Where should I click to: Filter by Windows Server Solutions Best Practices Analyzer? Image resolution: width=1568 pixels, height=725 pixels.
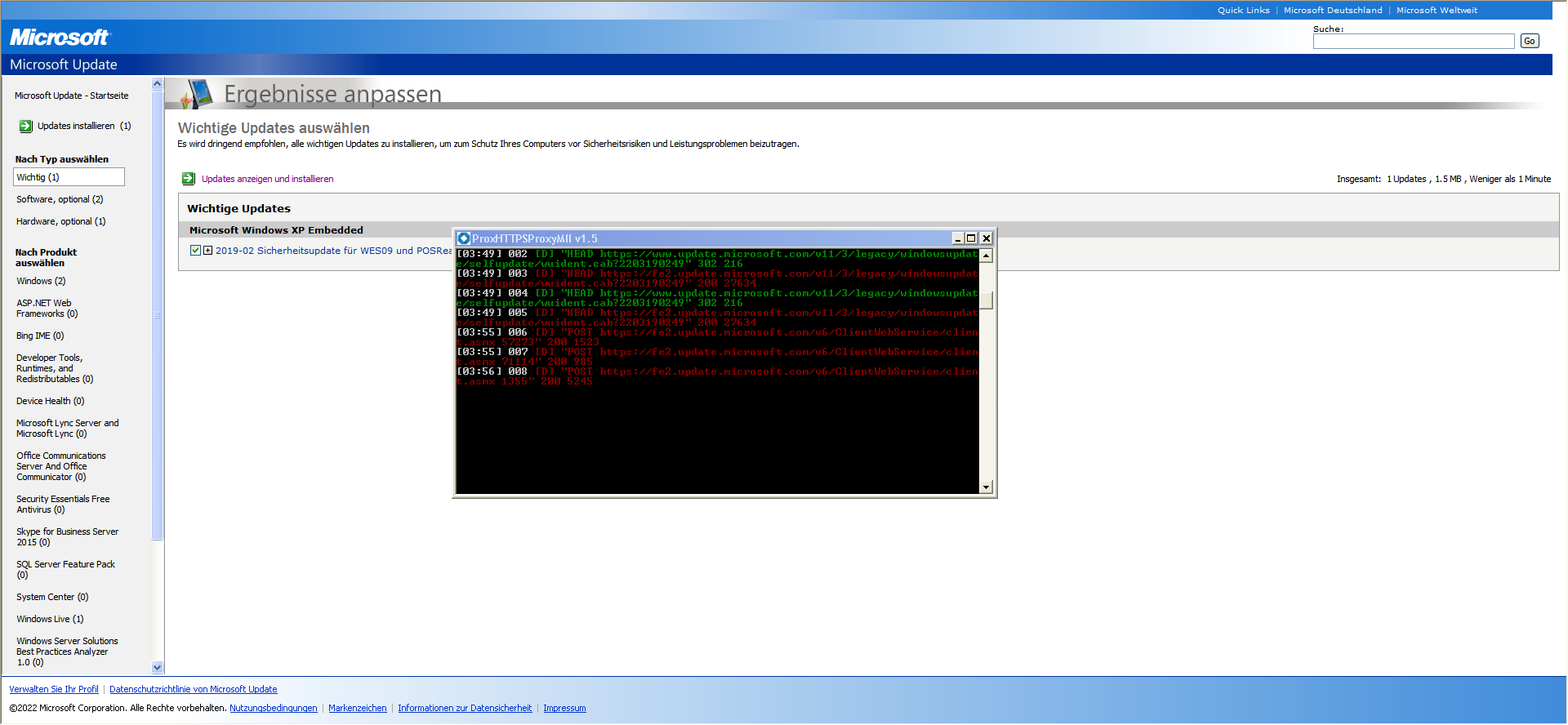pos(67,652)
